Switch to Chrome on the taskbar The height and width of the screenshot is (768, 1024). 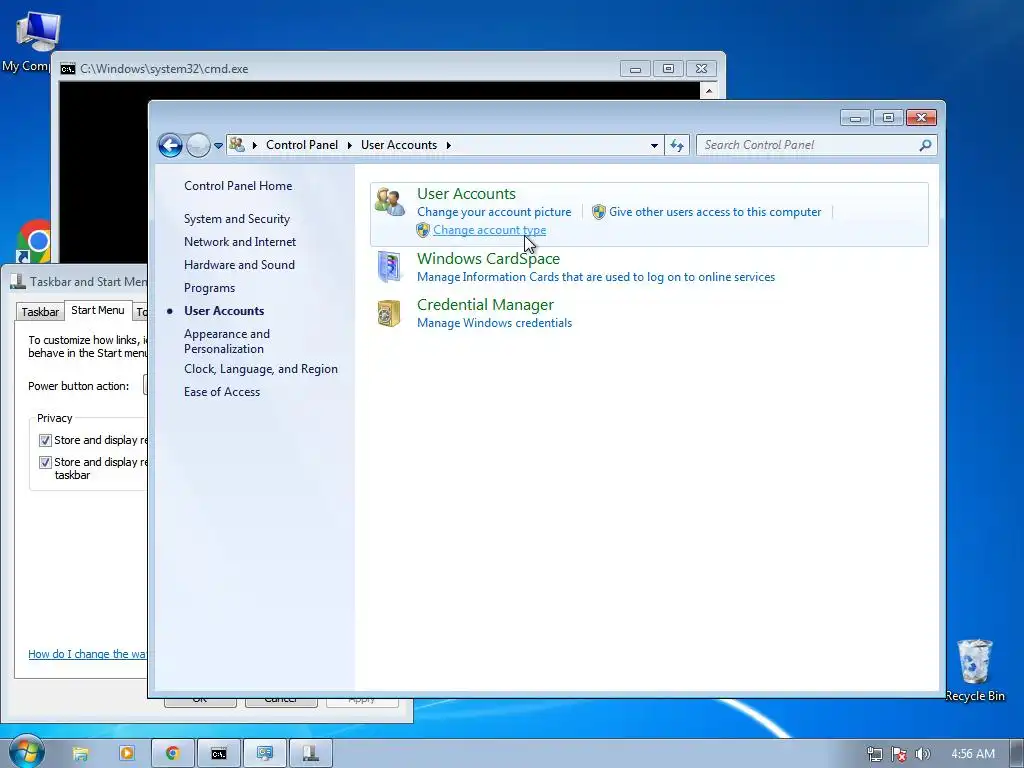[172, 754]
